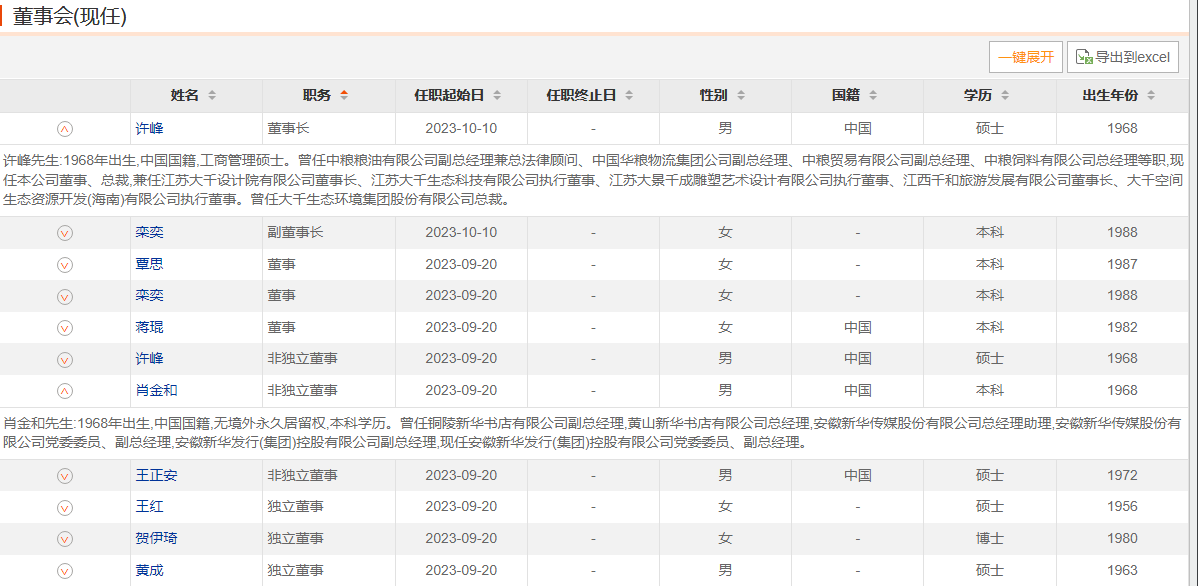Screen dimensions: 1198x586
Task: Export the table with 导出到excel
Action: 1122,57
